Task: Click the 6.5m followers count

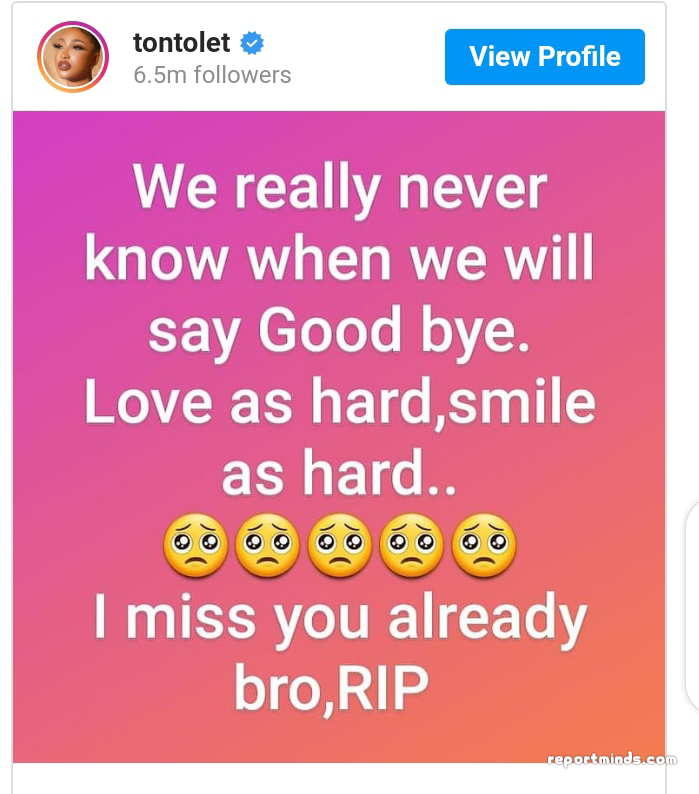Action: pos(212,75)
